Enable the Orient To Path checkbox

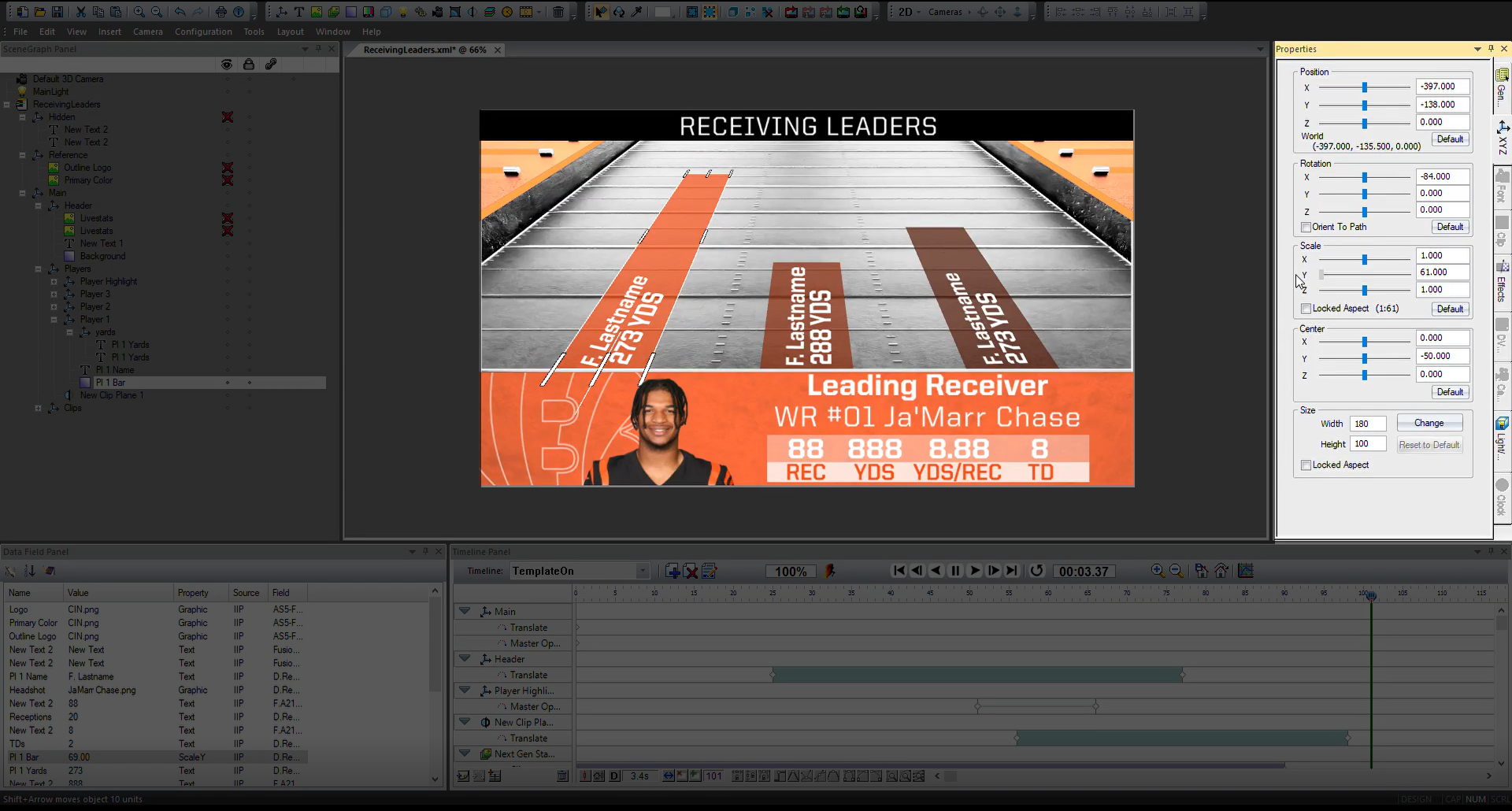point(1306,227)
